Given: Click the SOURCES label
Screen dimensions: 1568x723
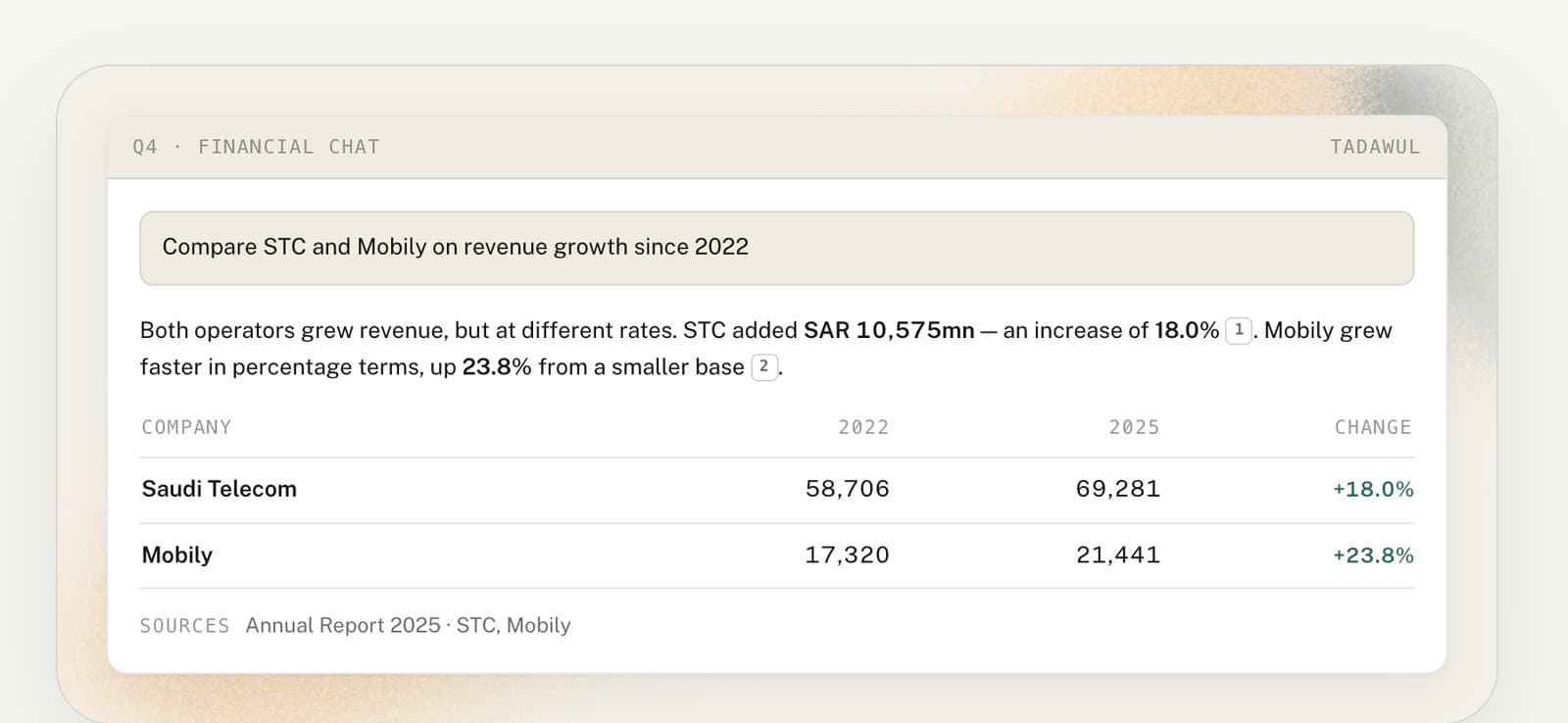Looking at the screenshot, I should tap(184, 626).
